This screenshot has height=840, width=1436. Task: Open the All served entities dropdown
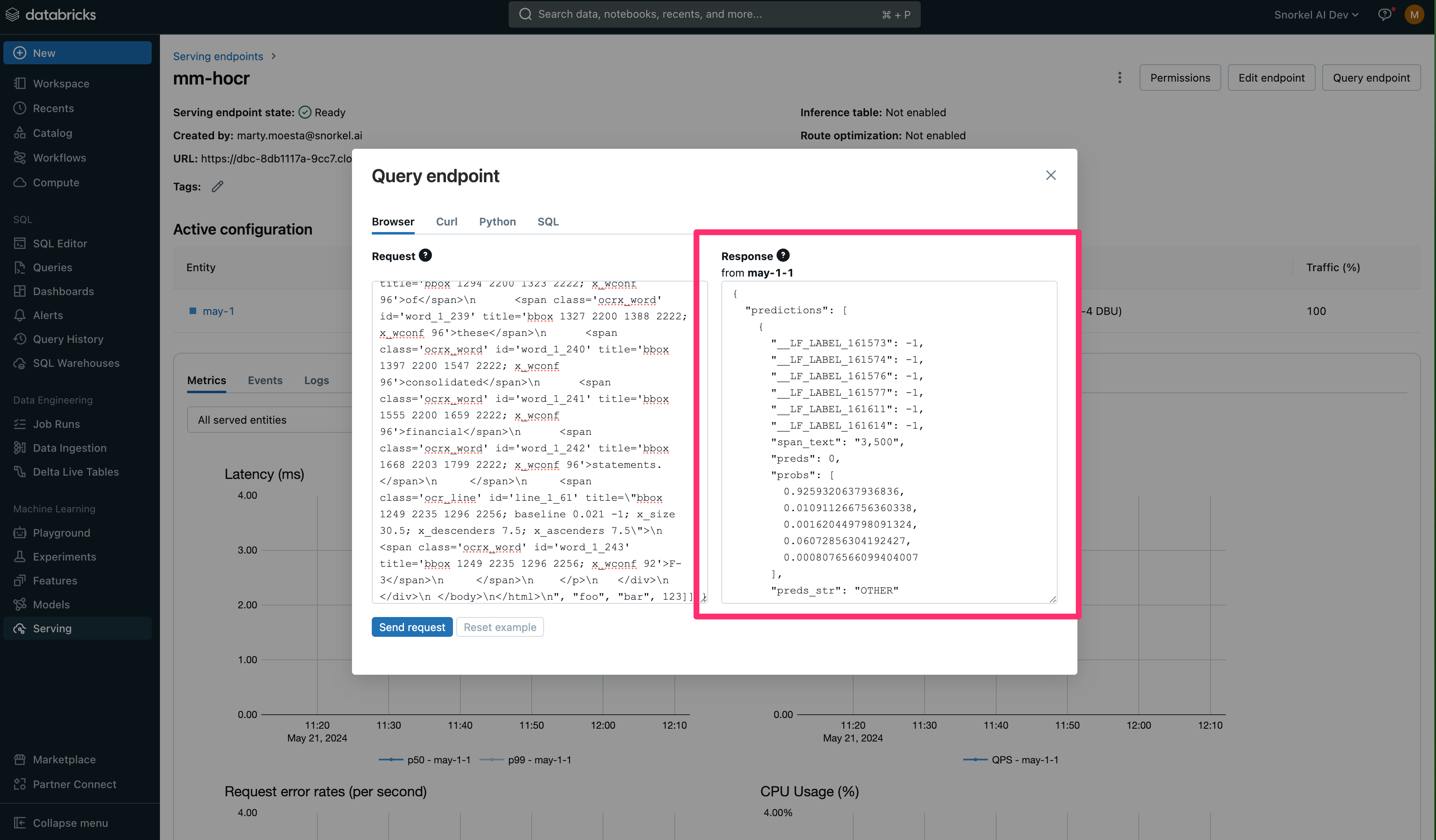click(x=269, y=420)
